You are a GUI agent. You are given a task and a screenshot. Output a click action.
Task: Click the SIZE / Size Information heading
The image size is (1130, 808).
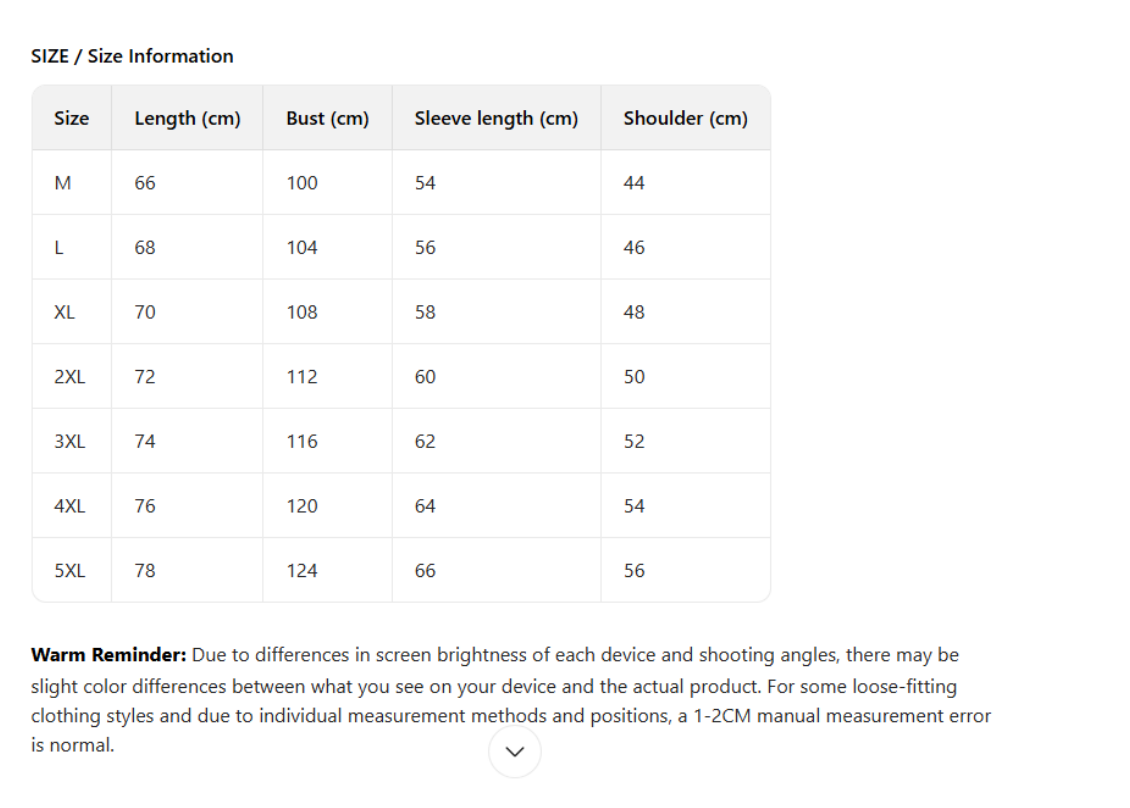coord(132,56)
